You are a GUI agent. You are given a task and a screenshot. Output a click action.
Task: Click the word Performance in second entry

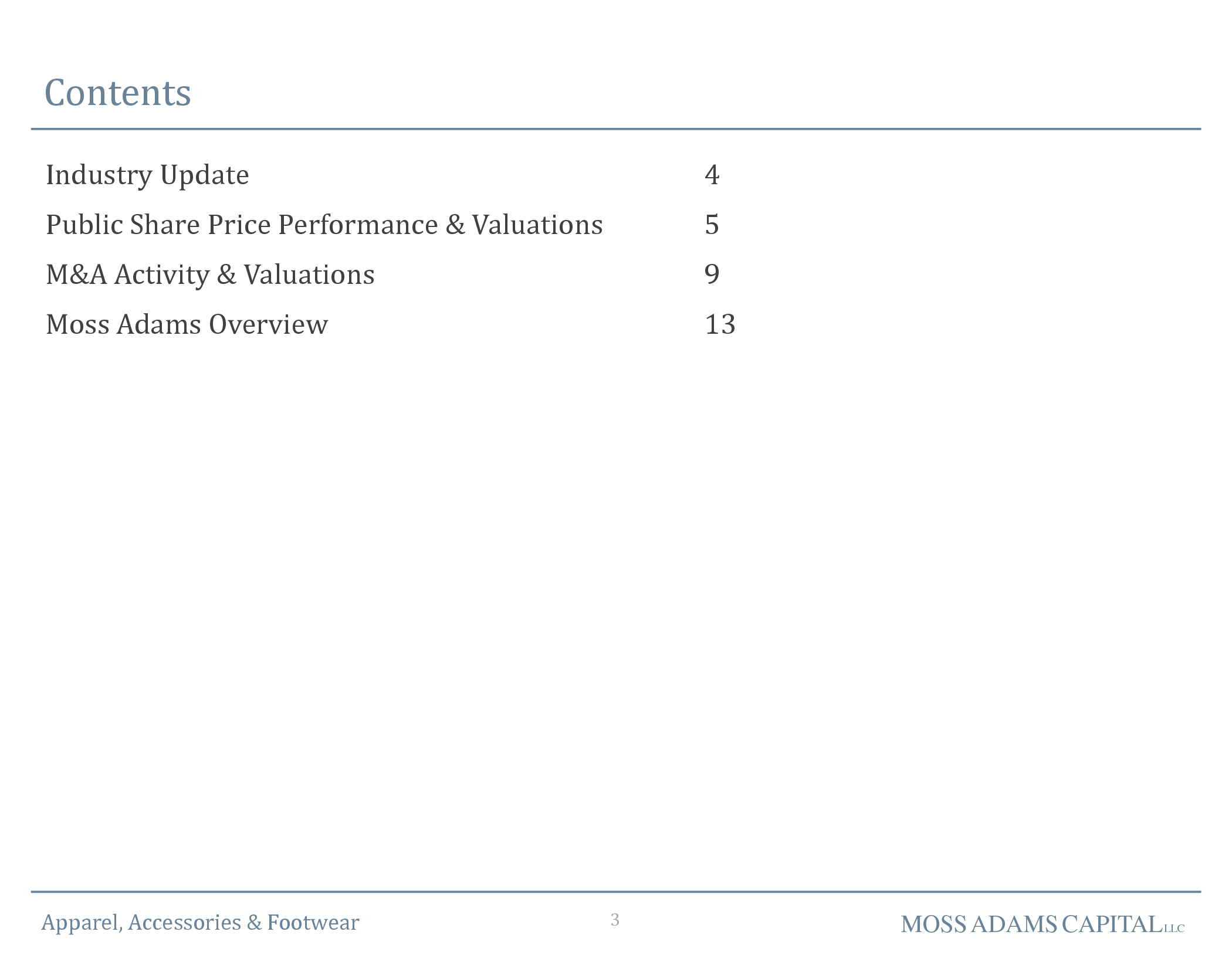point(358,225)
